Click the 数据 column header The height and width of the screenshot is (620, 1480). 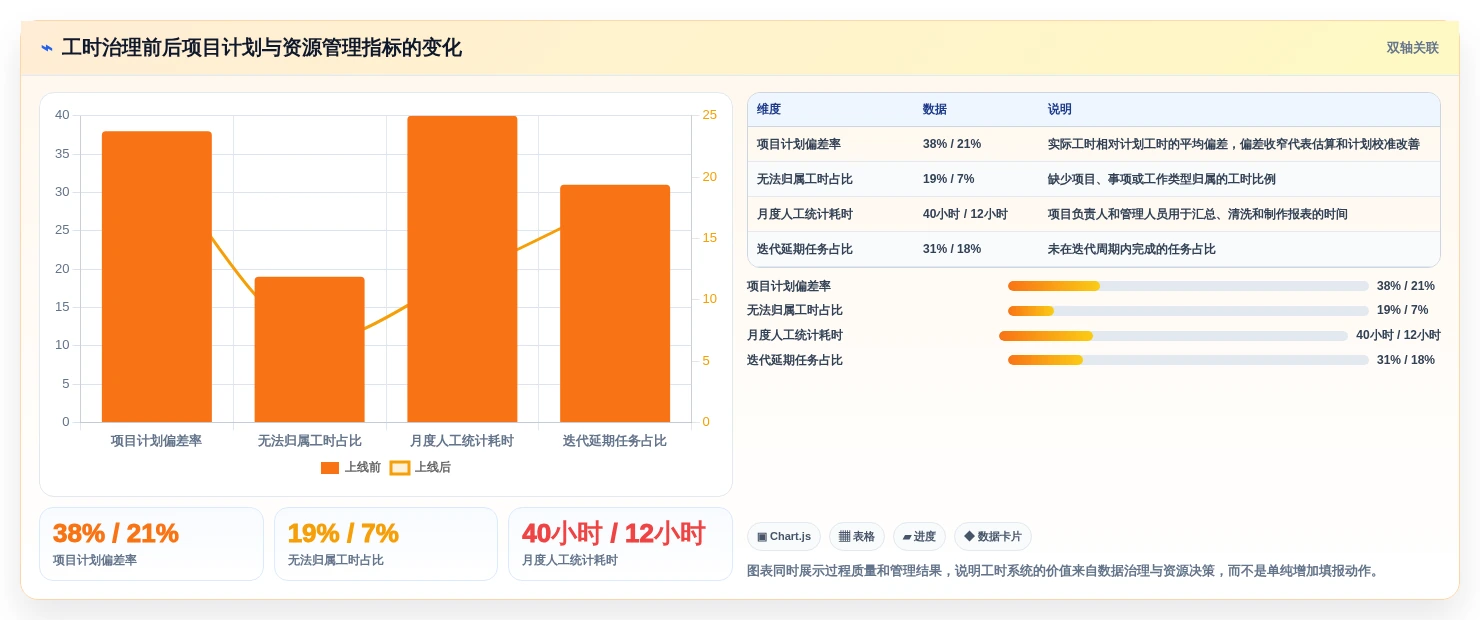(x=935, y=109)
